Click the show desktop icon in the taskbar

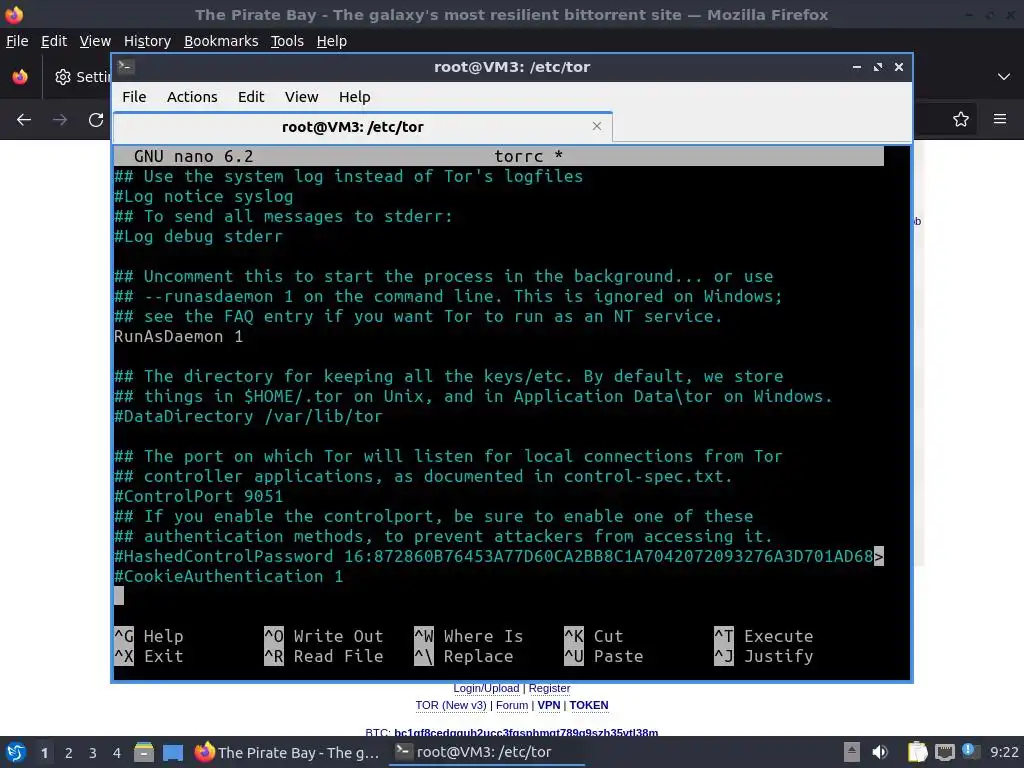(172, 752)
